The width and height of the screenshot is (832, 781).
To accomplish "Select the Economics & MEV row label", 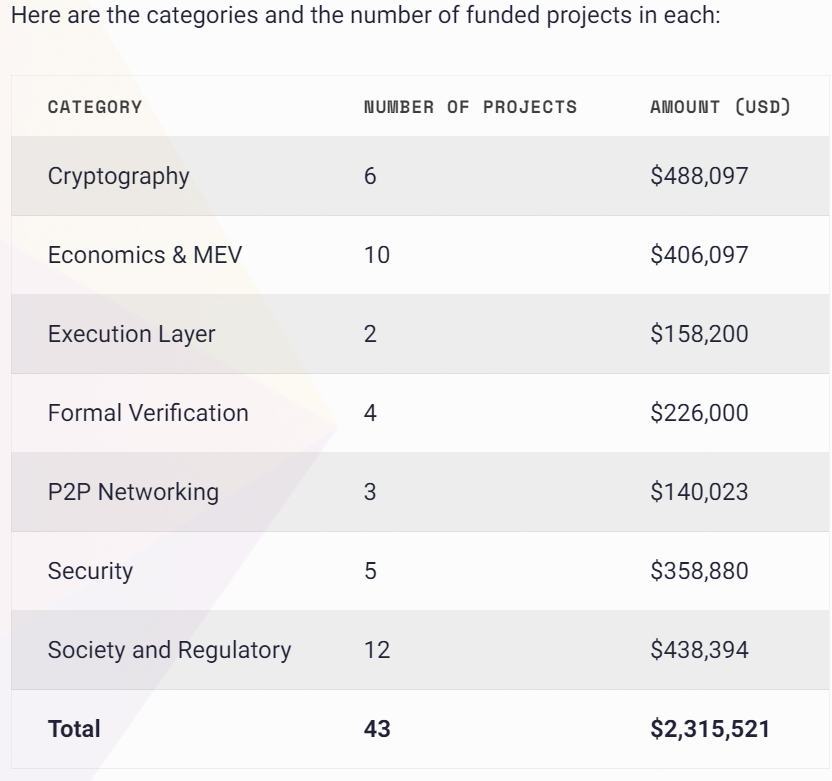I will [145, 255].
